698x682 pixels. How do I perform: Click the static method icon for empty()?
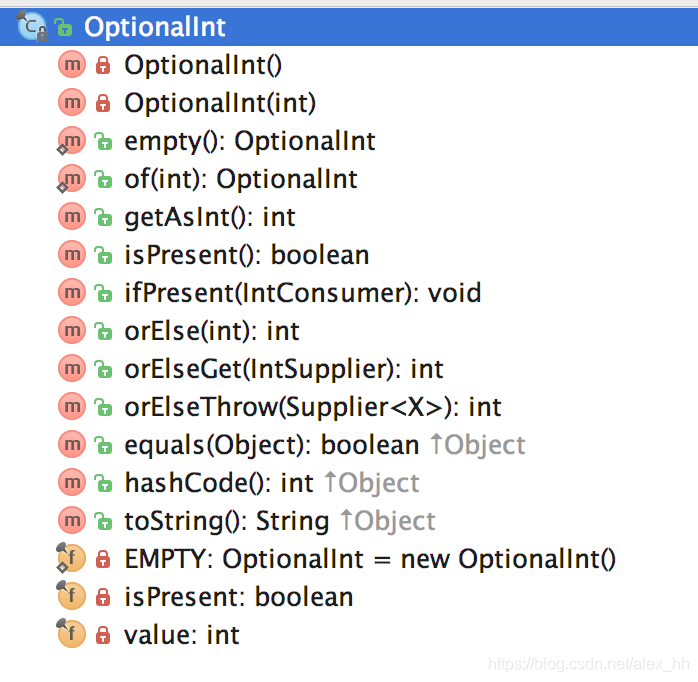71,141
